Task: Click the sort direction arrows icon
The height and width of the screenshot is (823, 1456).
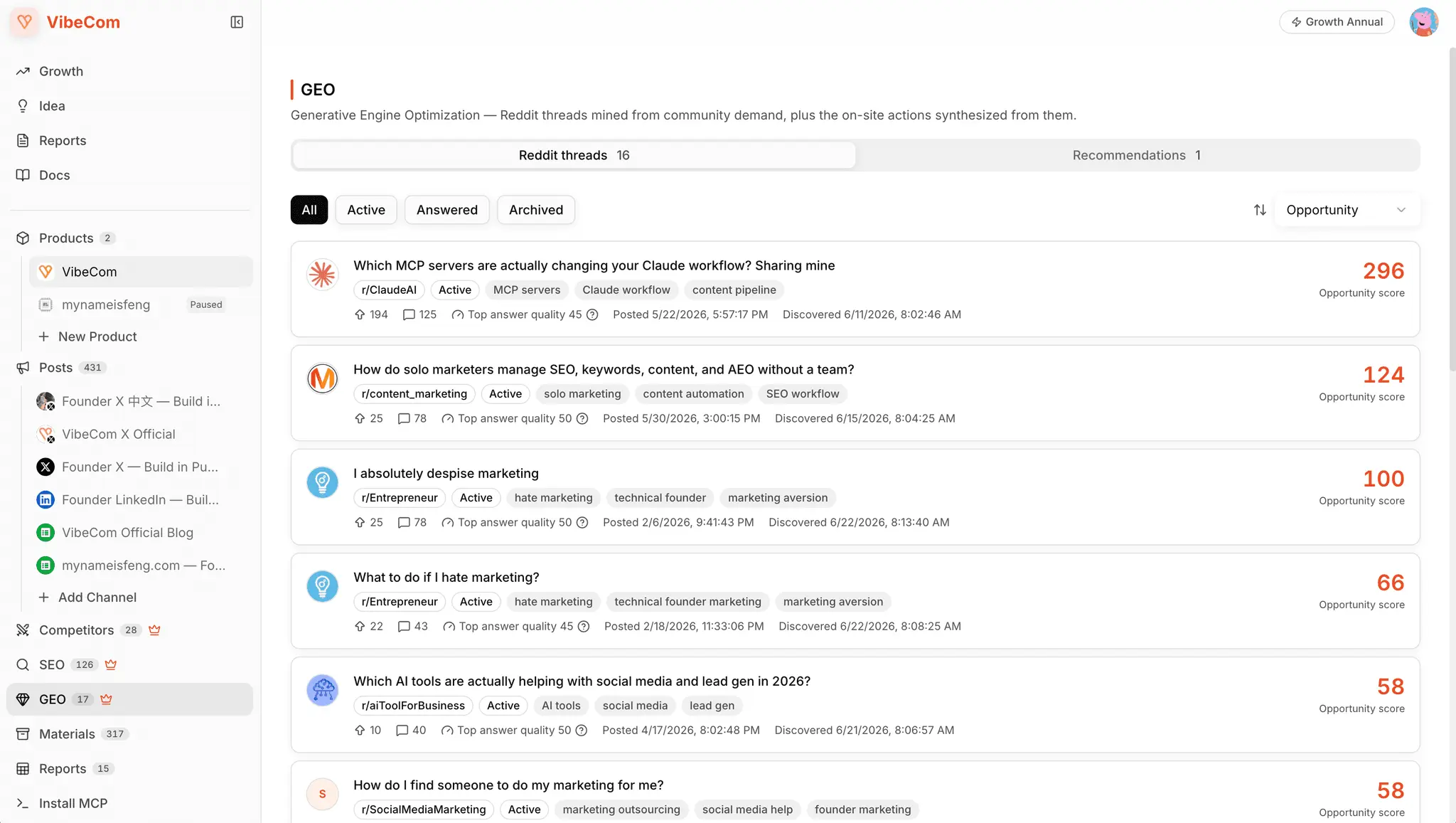Action: click(x=1260, y=210)
